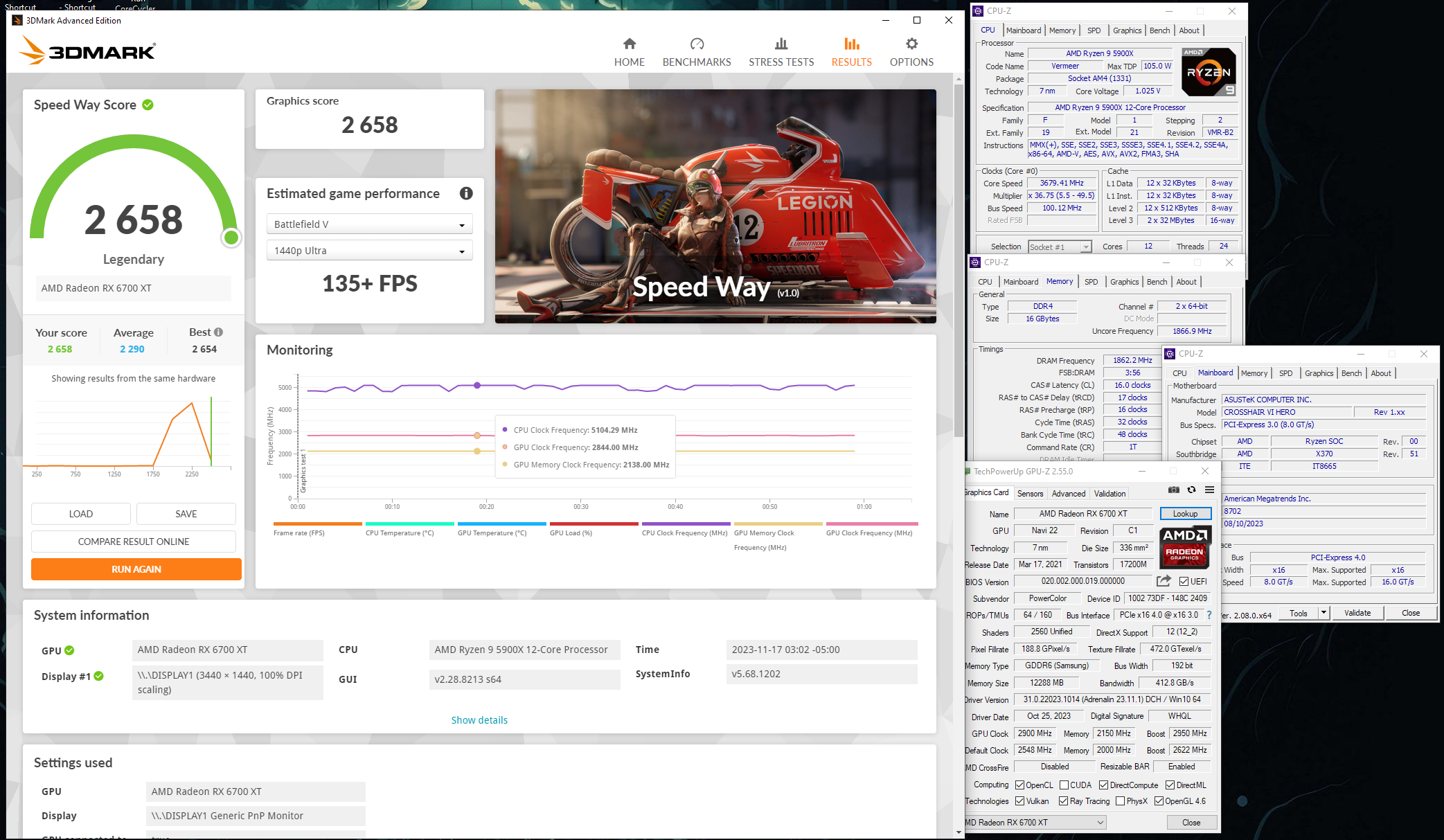This screenshot has width=1444, height=840.
Task: Click CPU Clock Frequency legend swatch
Action: 686,524
